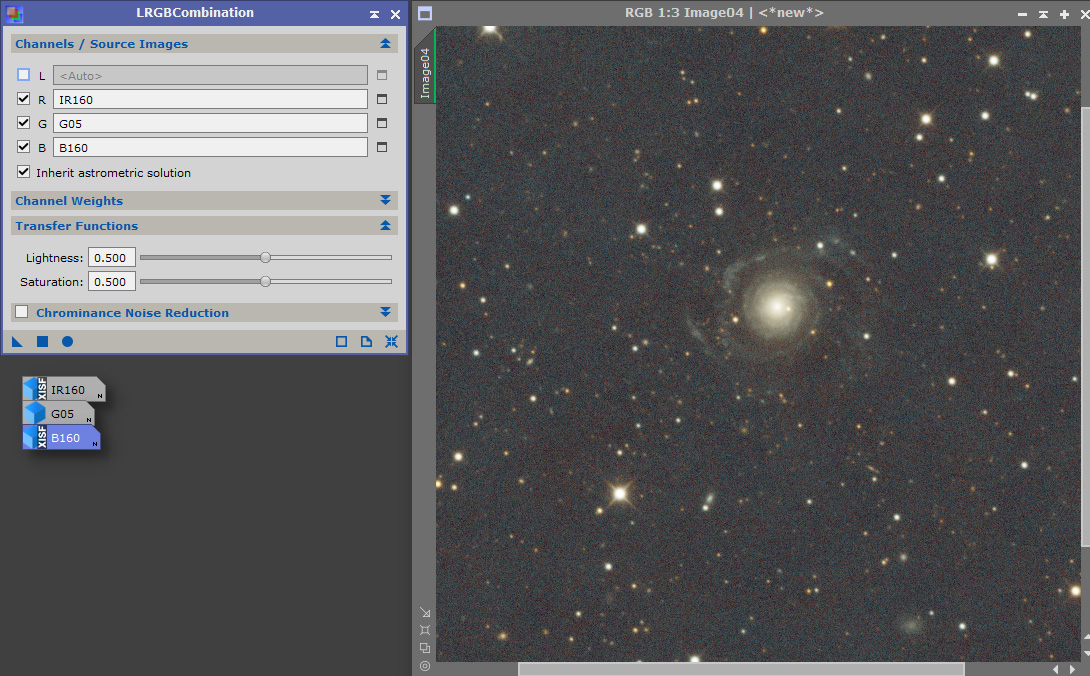
Task: Apply process with the square icon
Action: pyautogui.click(x=42, y=341)
